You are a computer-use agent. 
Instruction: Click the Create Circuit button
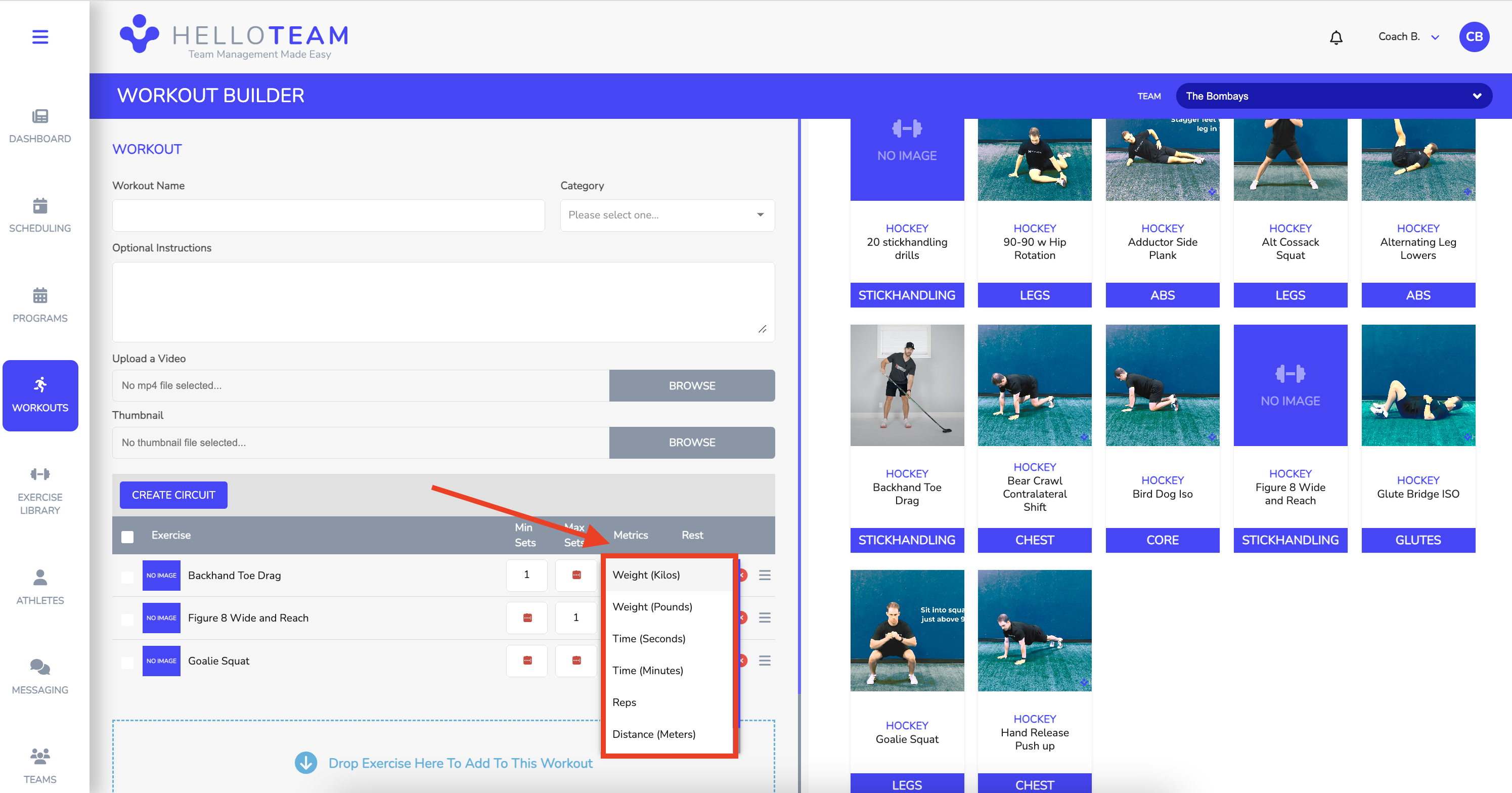[173, 495]
